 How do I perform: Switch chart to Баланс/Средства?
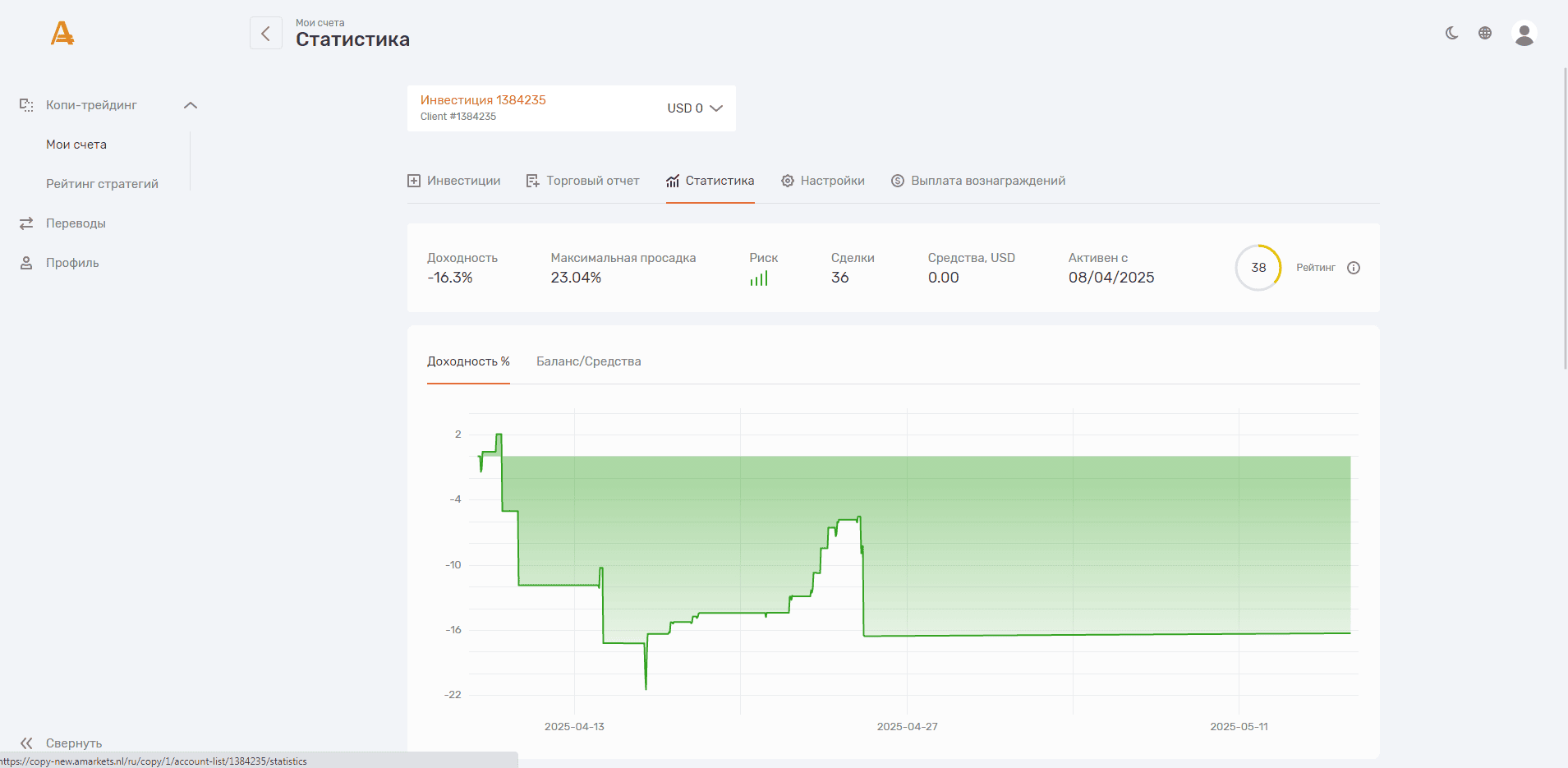(x=589, y=361)
